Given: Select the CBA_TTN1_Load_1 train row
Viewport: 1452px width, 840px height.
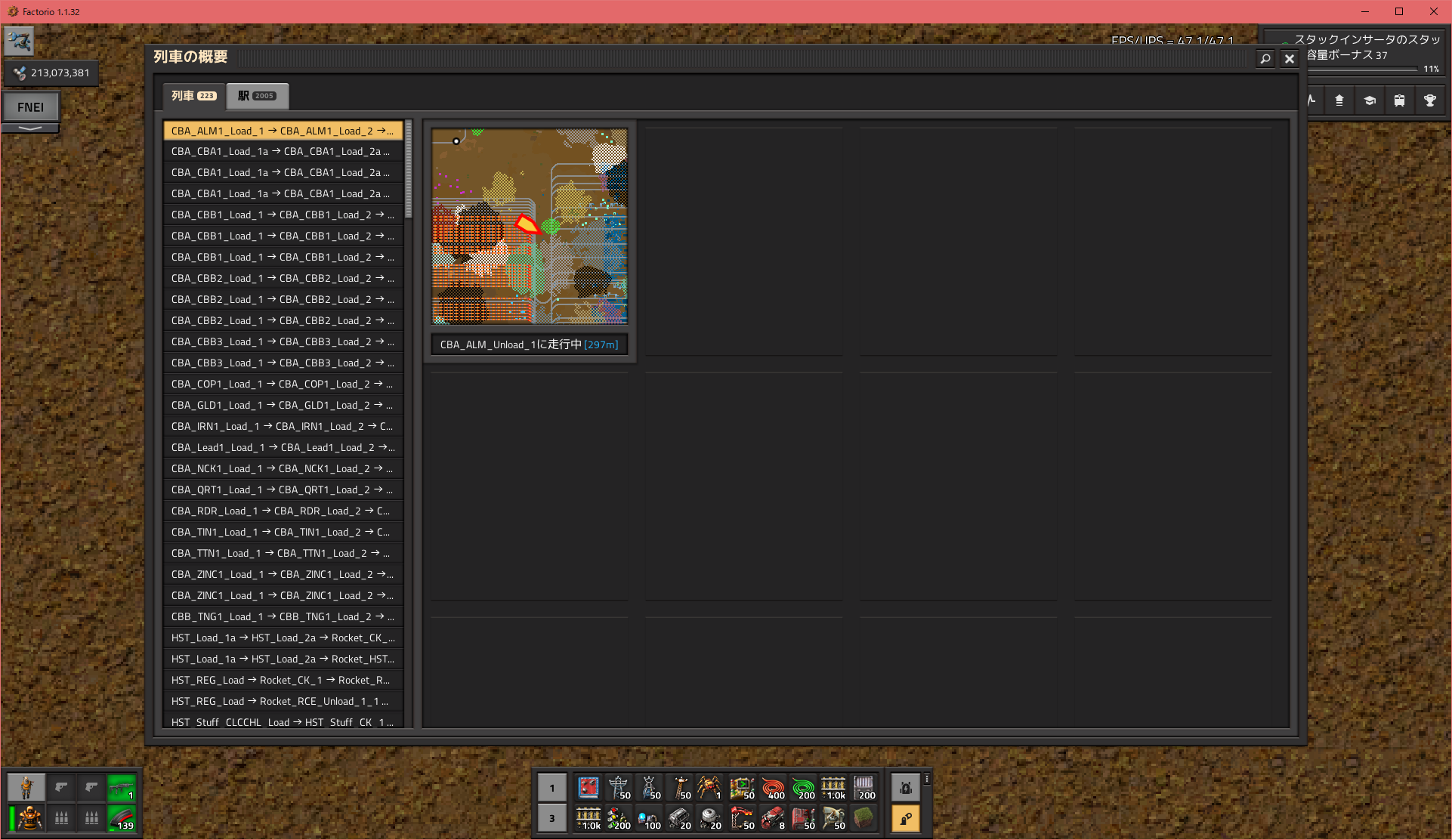Looking at the screenshot, I should point(283,554).
